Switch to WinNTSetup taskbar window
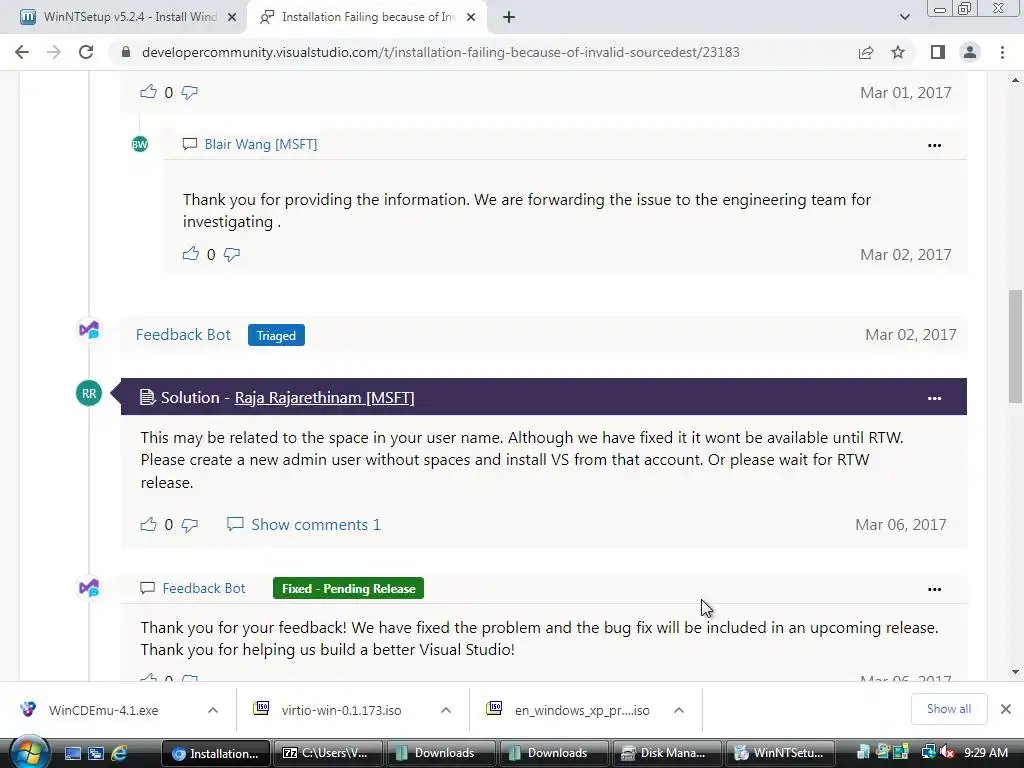The image size is (1024, 768). click(x=780, y=753)
